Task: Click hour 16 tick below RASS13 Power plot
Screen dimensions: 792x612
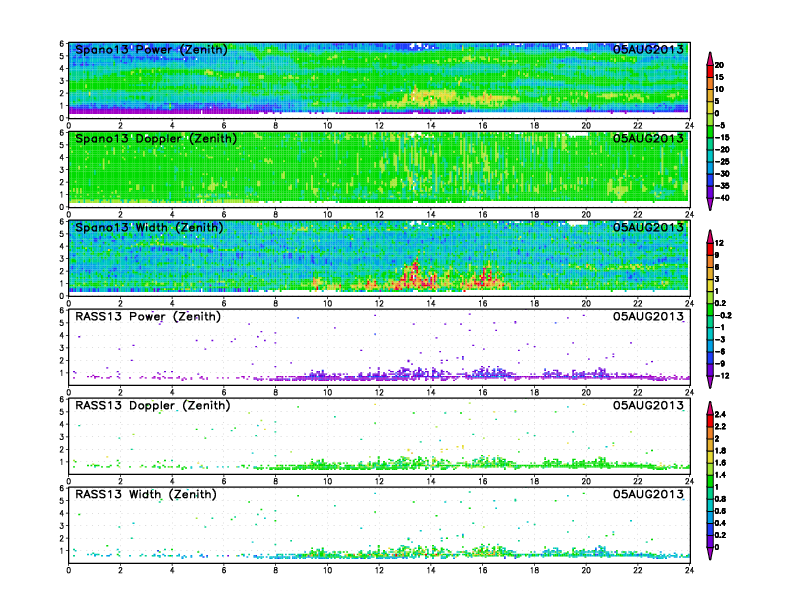Action: (x=482, y=392)
